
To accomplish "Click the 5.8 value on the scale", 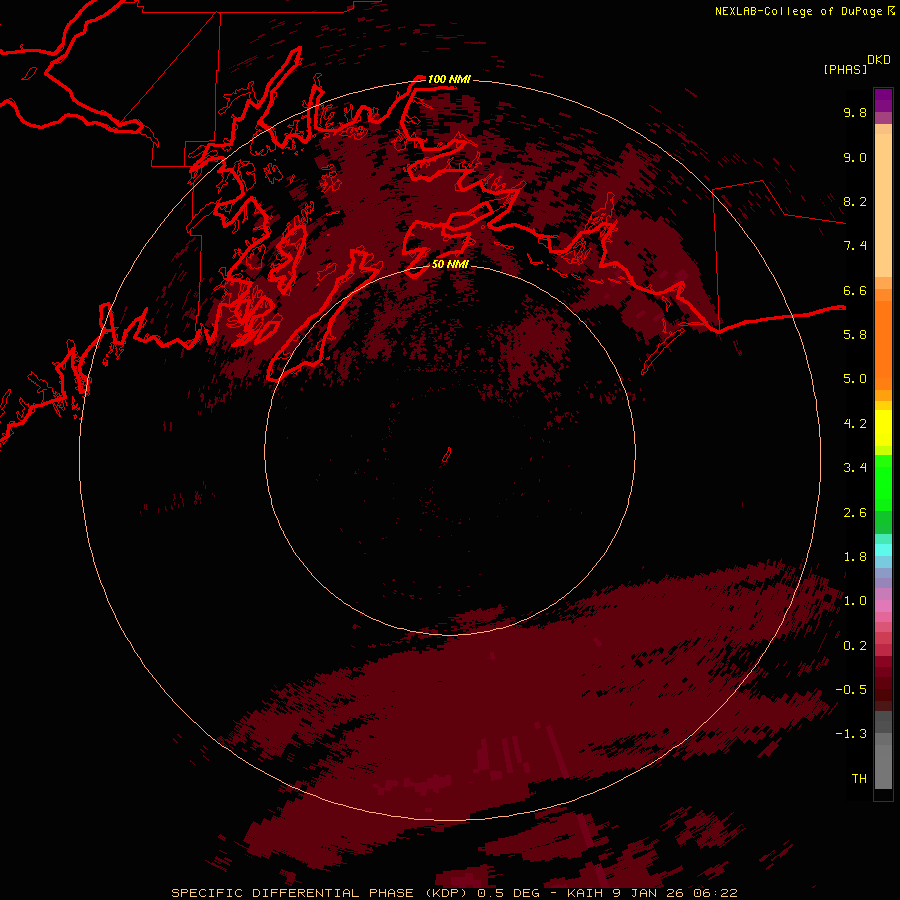I will tap(855, 334).
